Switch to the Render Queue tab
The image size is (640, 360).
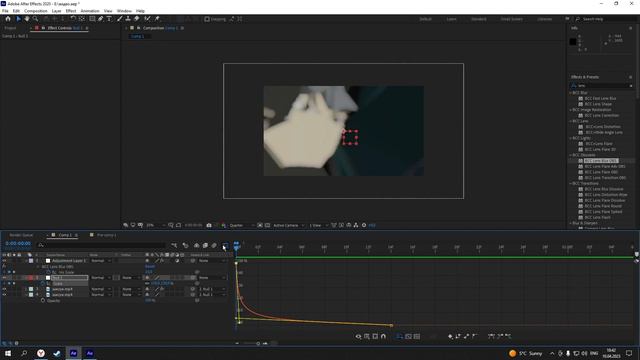(x=21, y=235)
